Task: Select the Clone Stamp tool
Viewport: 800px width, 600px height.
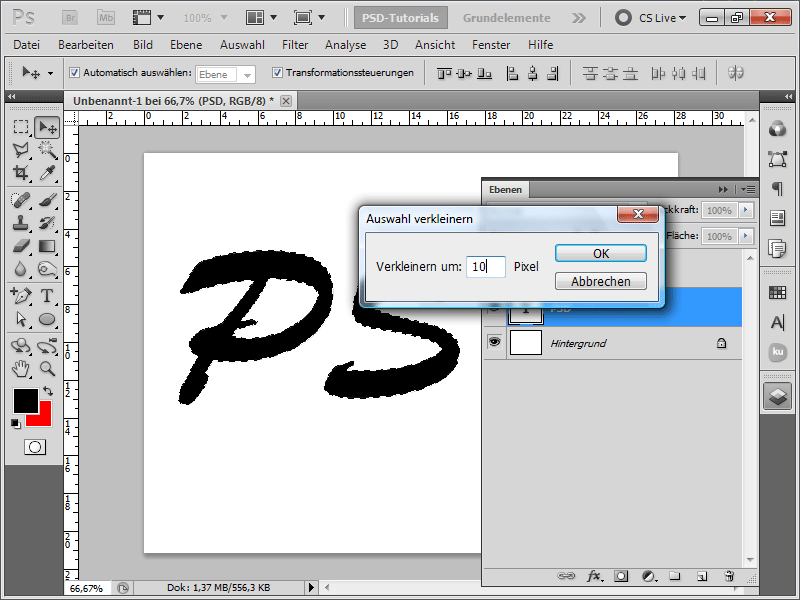Action: coord(20,223)
